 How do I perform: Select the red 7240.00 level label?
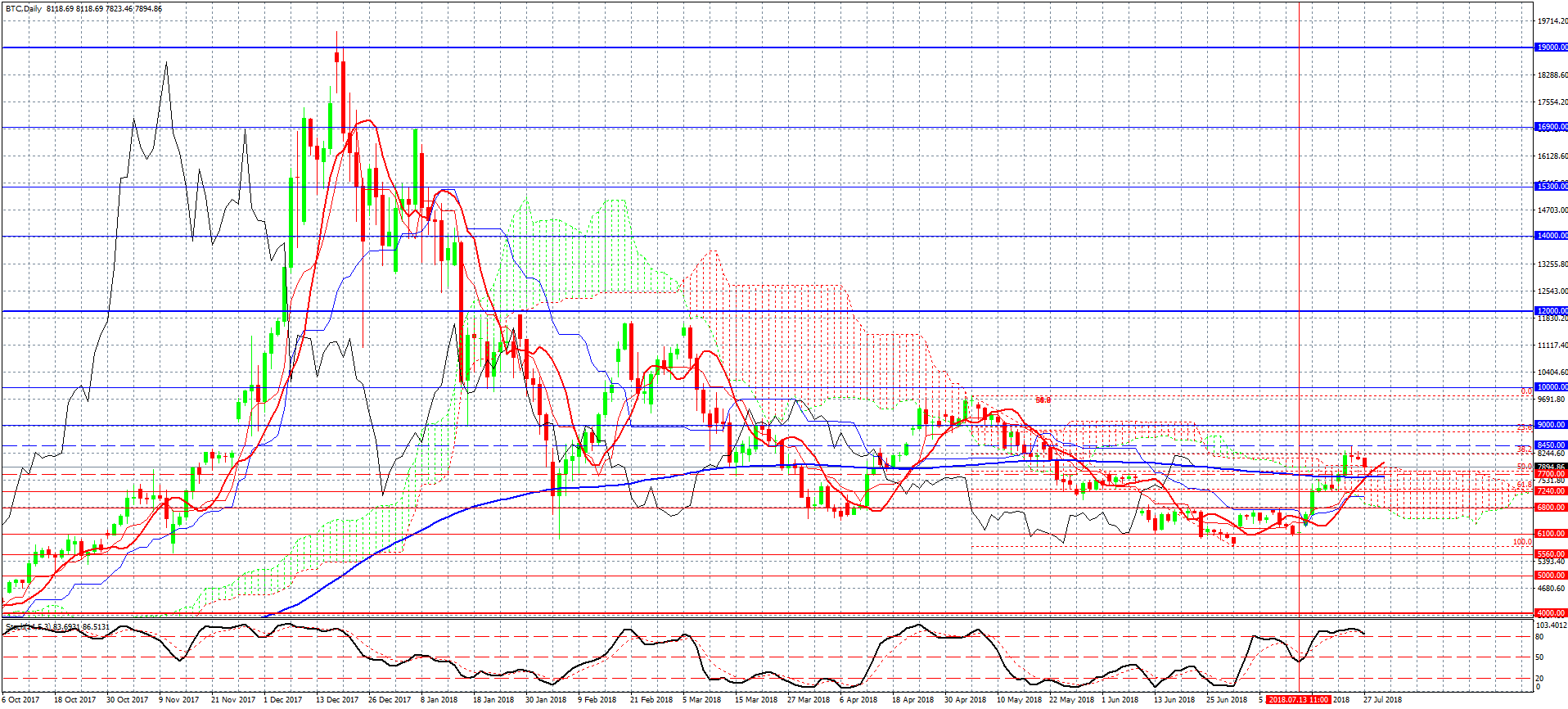pos(1551,491)
